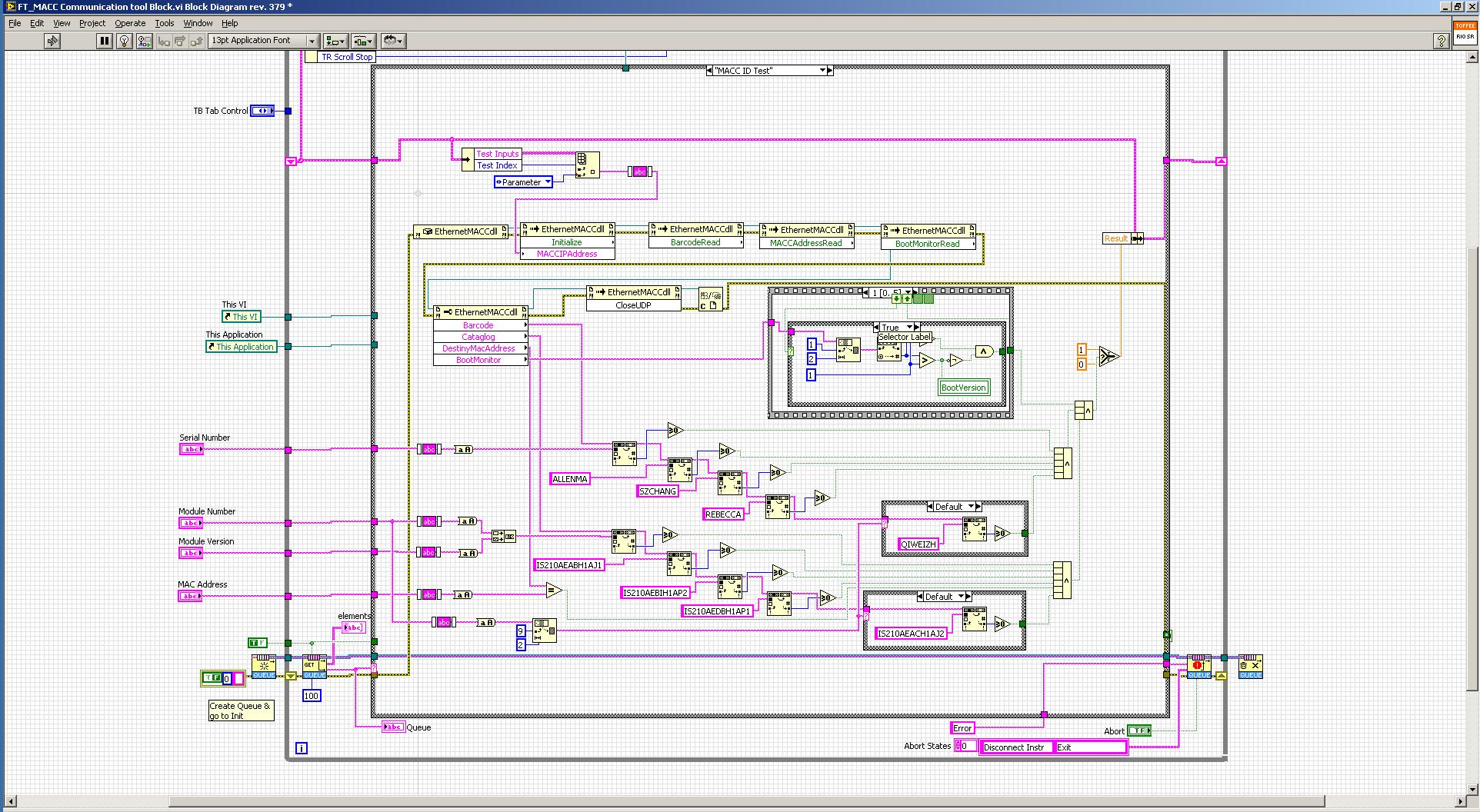Open the Operate menu
The width and height of the screenshot is (1480, 812).
130,23
